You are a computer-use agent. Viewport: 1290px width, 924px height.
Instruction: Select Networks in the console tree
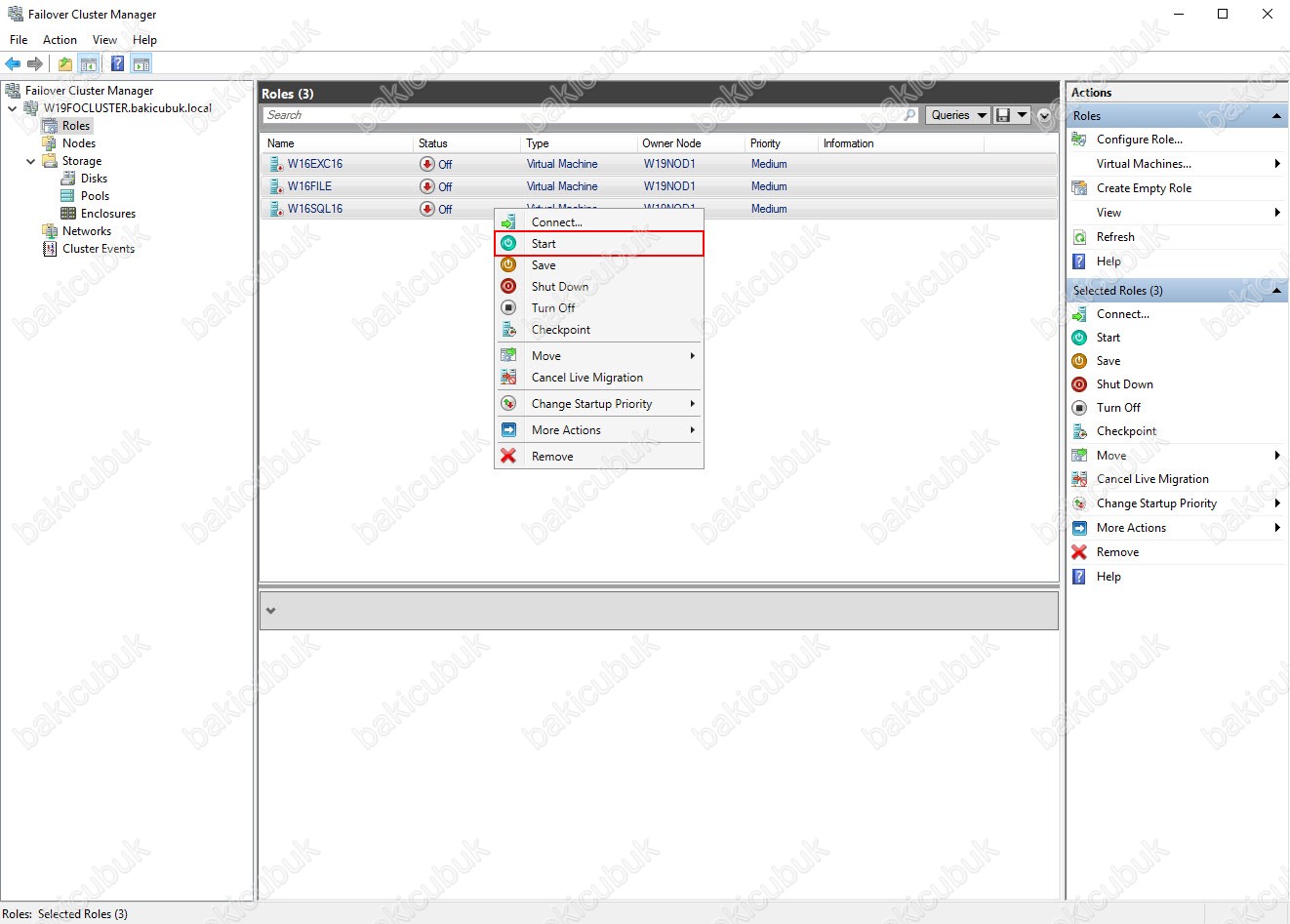86,231
